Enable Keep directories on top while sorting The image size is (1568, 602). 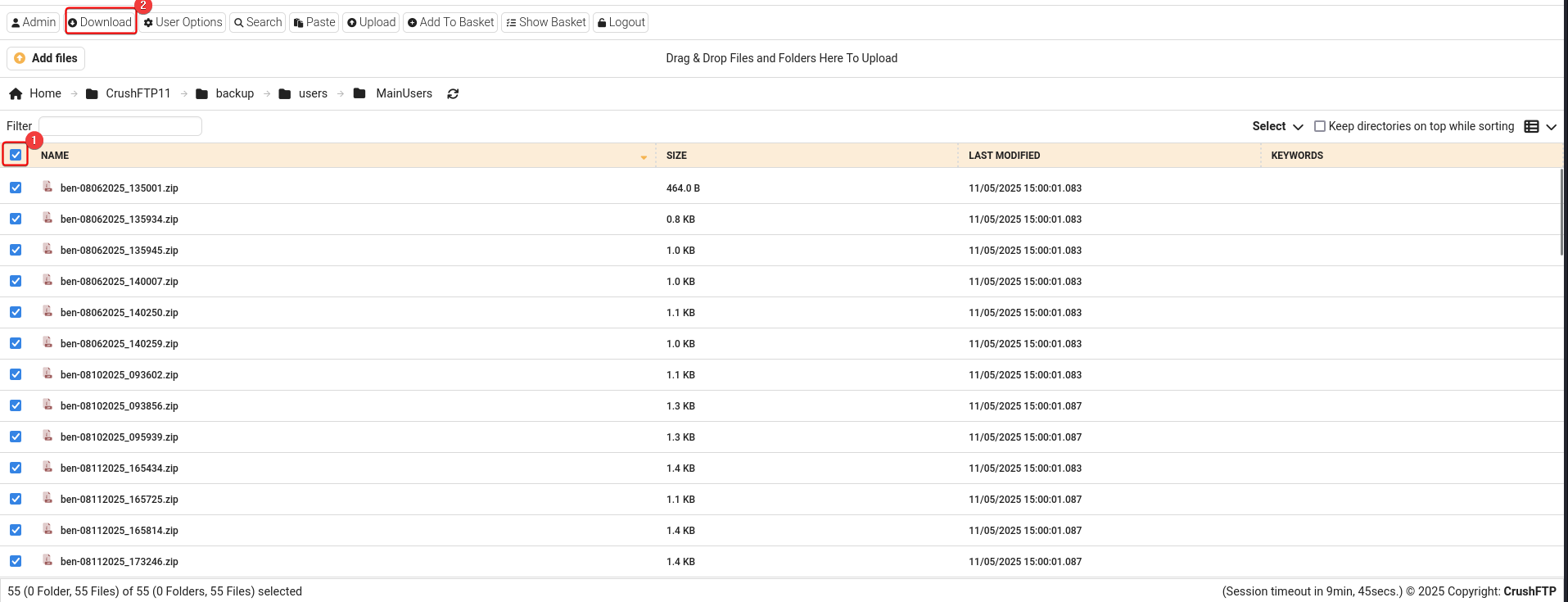1319,126
